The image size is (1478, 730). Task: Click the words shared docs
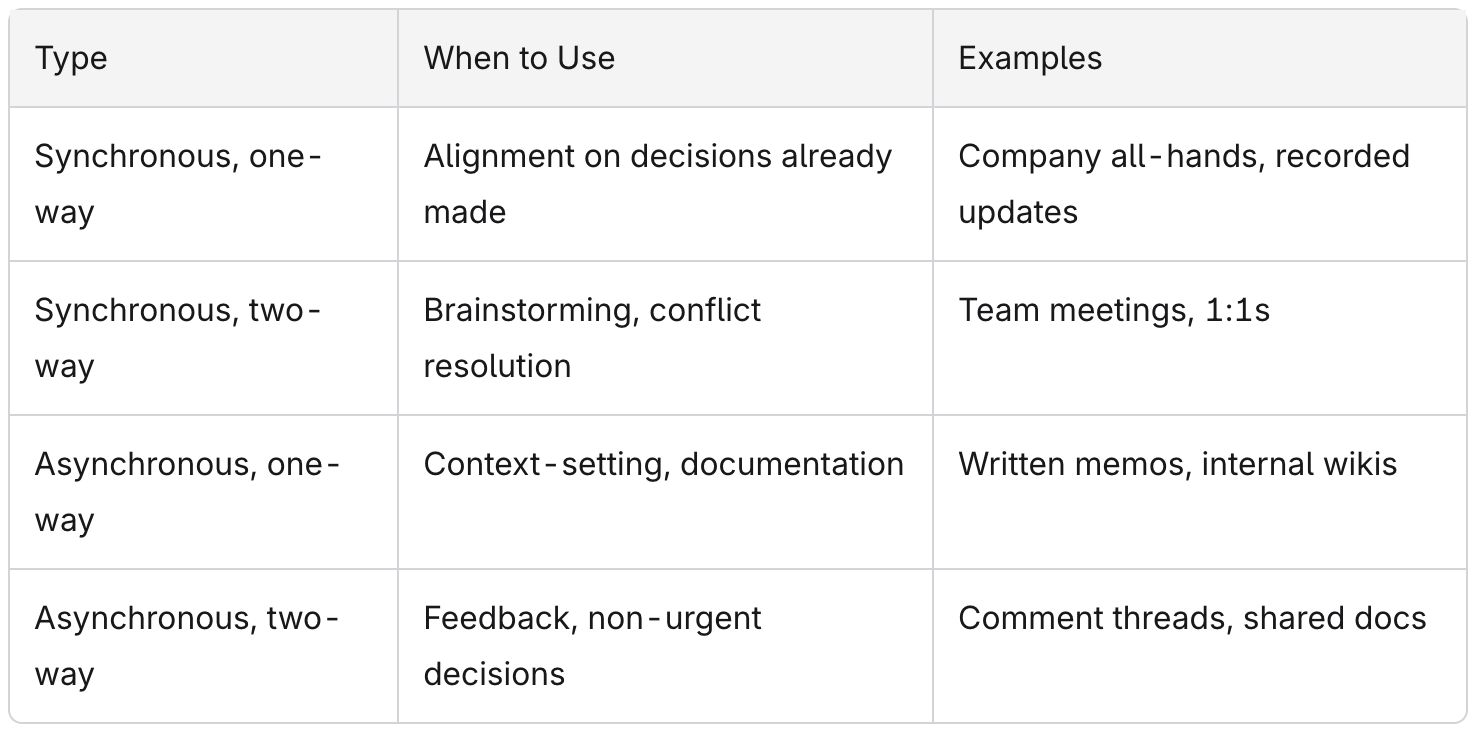click(x=1335, y=618)
